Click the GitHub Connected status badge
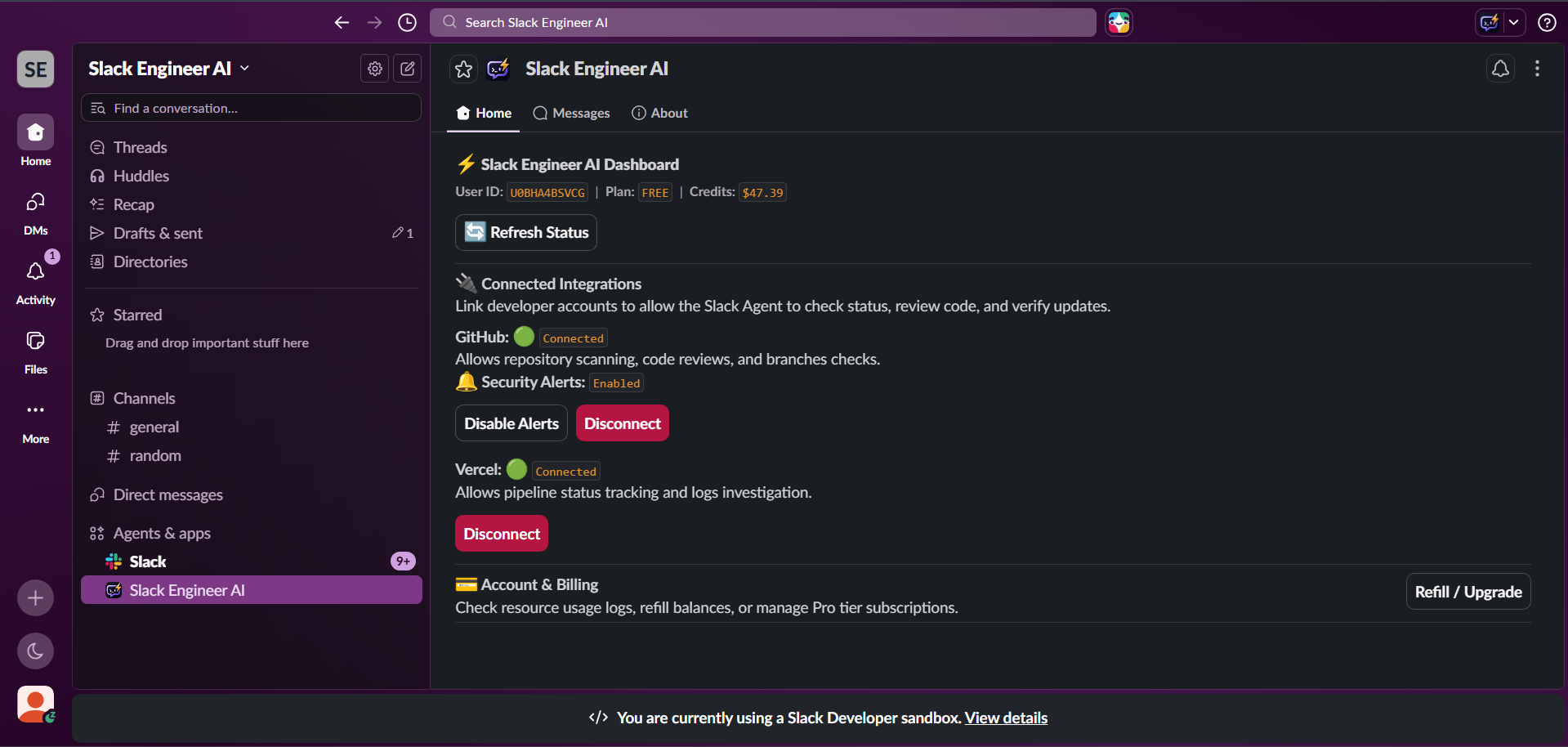 point(574,338)
